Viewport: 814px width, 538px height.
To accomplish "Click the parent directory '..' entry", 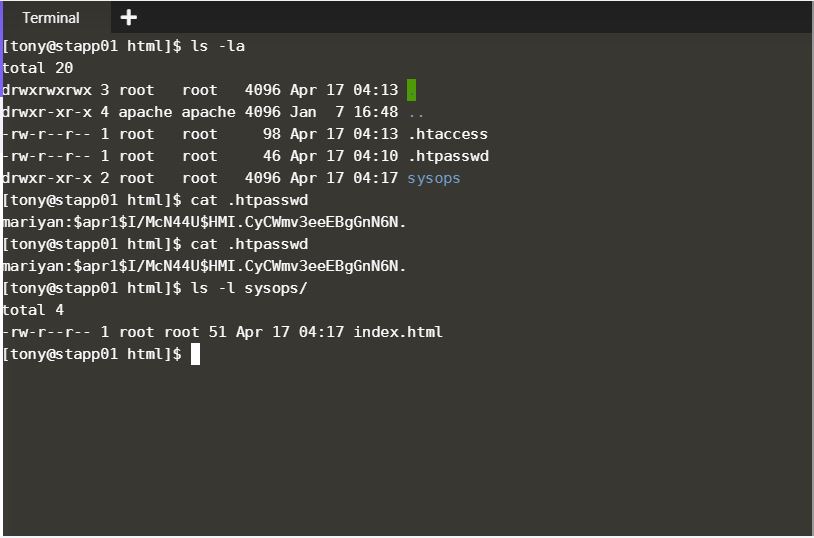I will click(416, 112).
